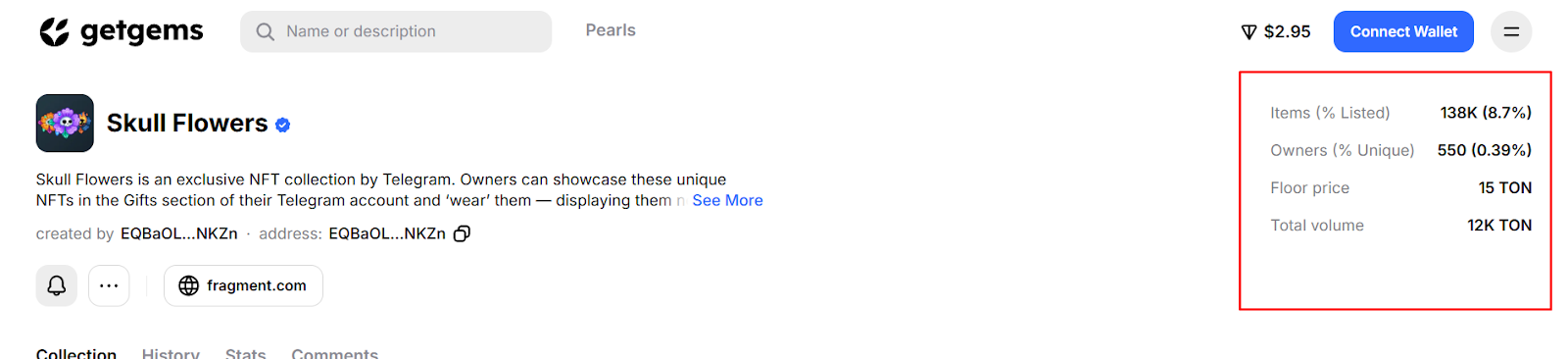Open the three-dots more options button
Screen dimensions: 1568x359
pos(109,285)
